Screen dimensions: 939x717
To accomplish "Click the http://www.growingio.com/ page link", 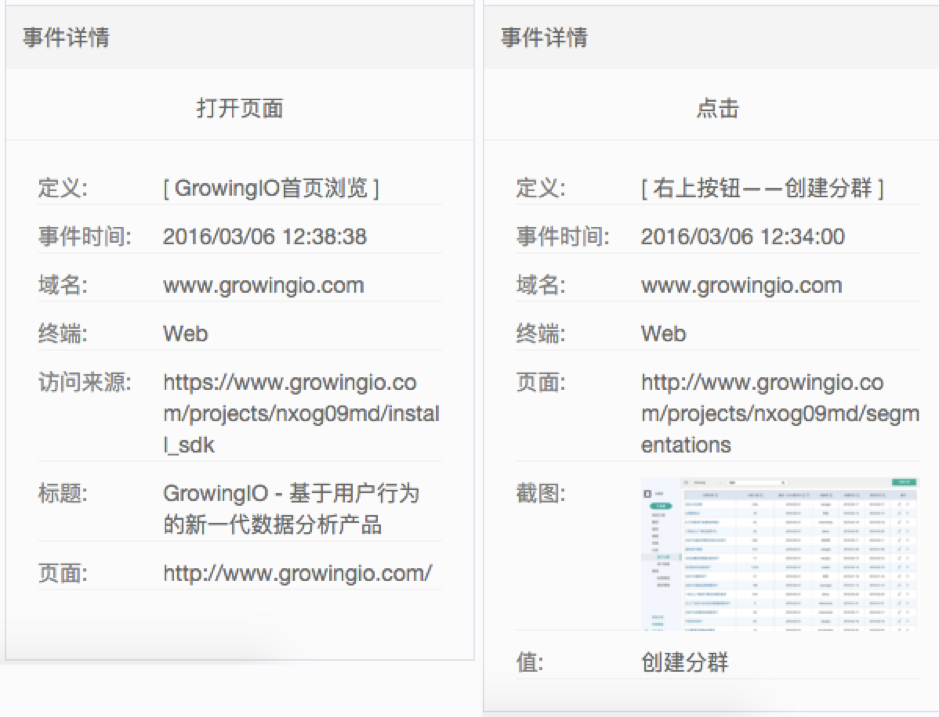I will pyautogui.click(x=297, y=573).
